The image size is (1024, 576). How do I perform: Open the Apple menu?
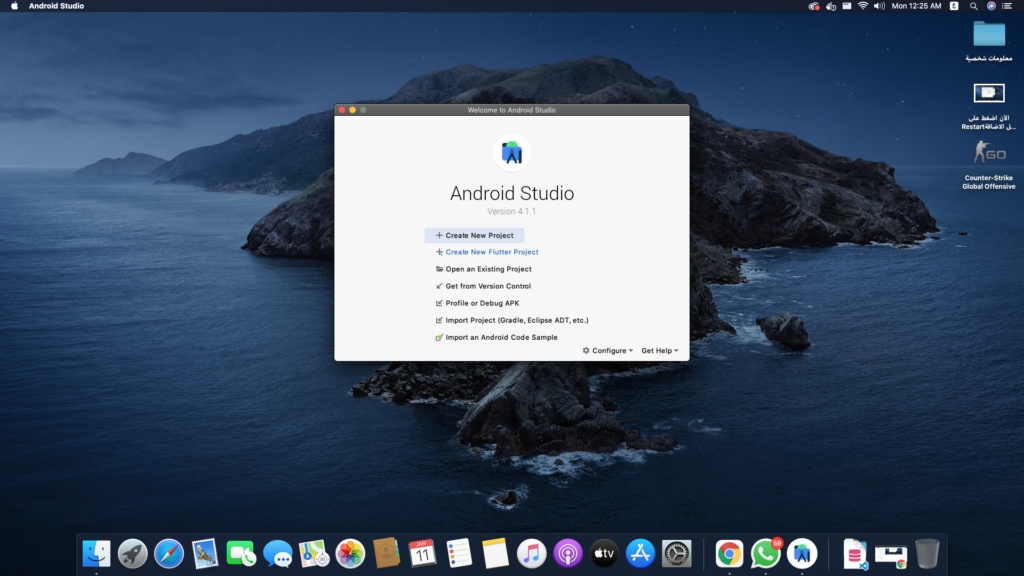pos(14,6)
